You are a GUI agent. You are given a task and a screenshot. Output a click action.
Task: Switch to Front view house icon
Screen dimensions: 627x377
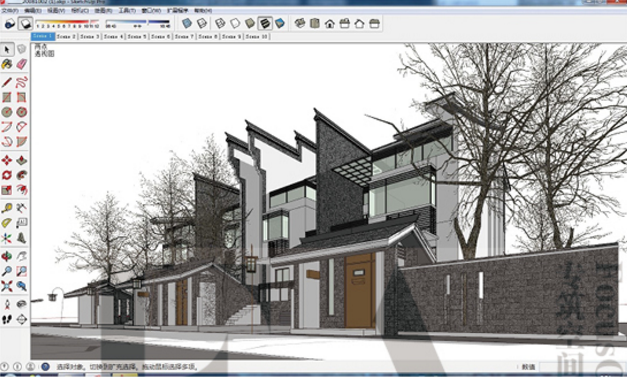pyautogui.click(x=329, y=23)
